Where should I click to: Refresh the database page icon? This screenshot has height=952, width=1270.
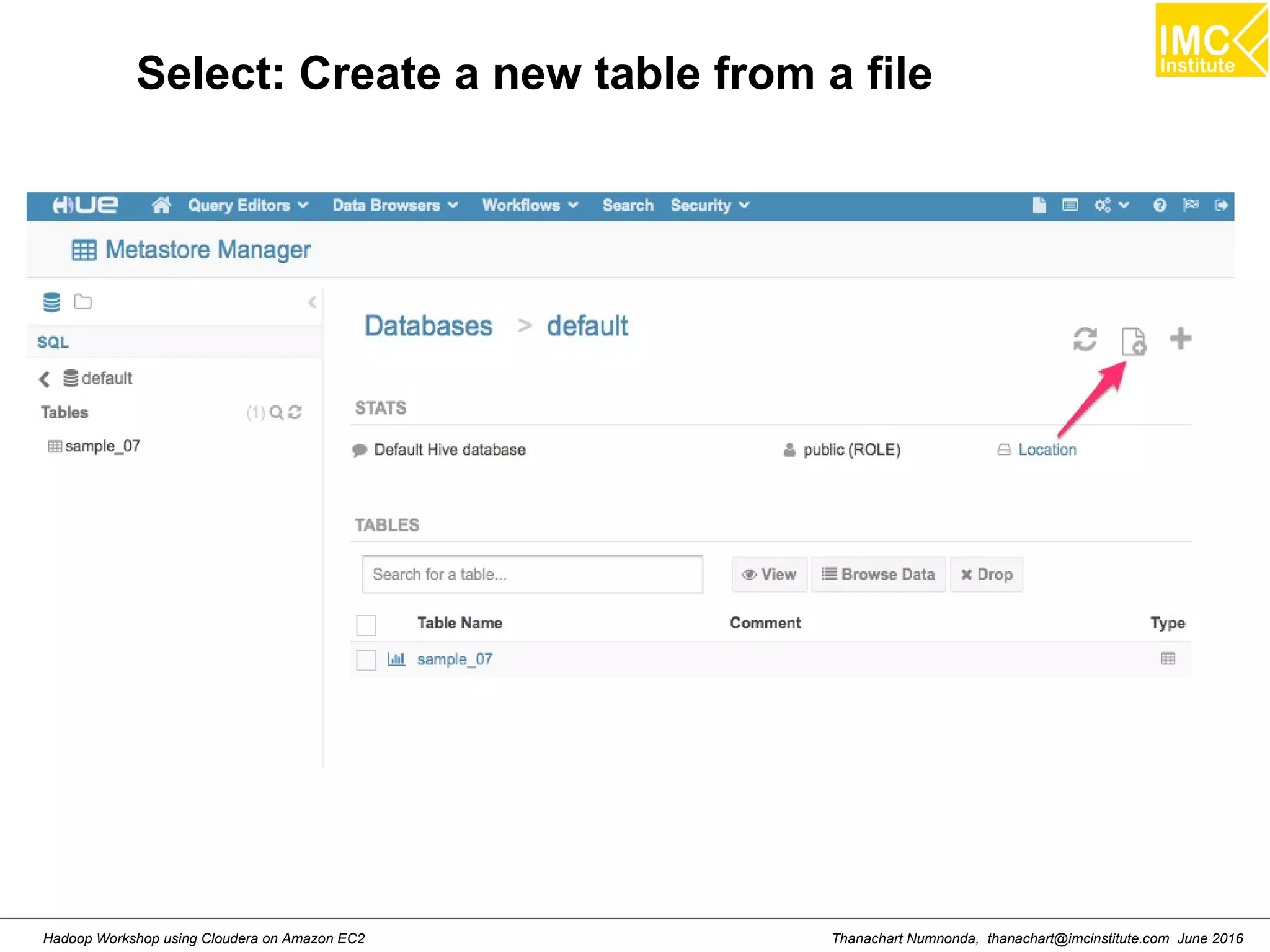(x=1085, y=340)
